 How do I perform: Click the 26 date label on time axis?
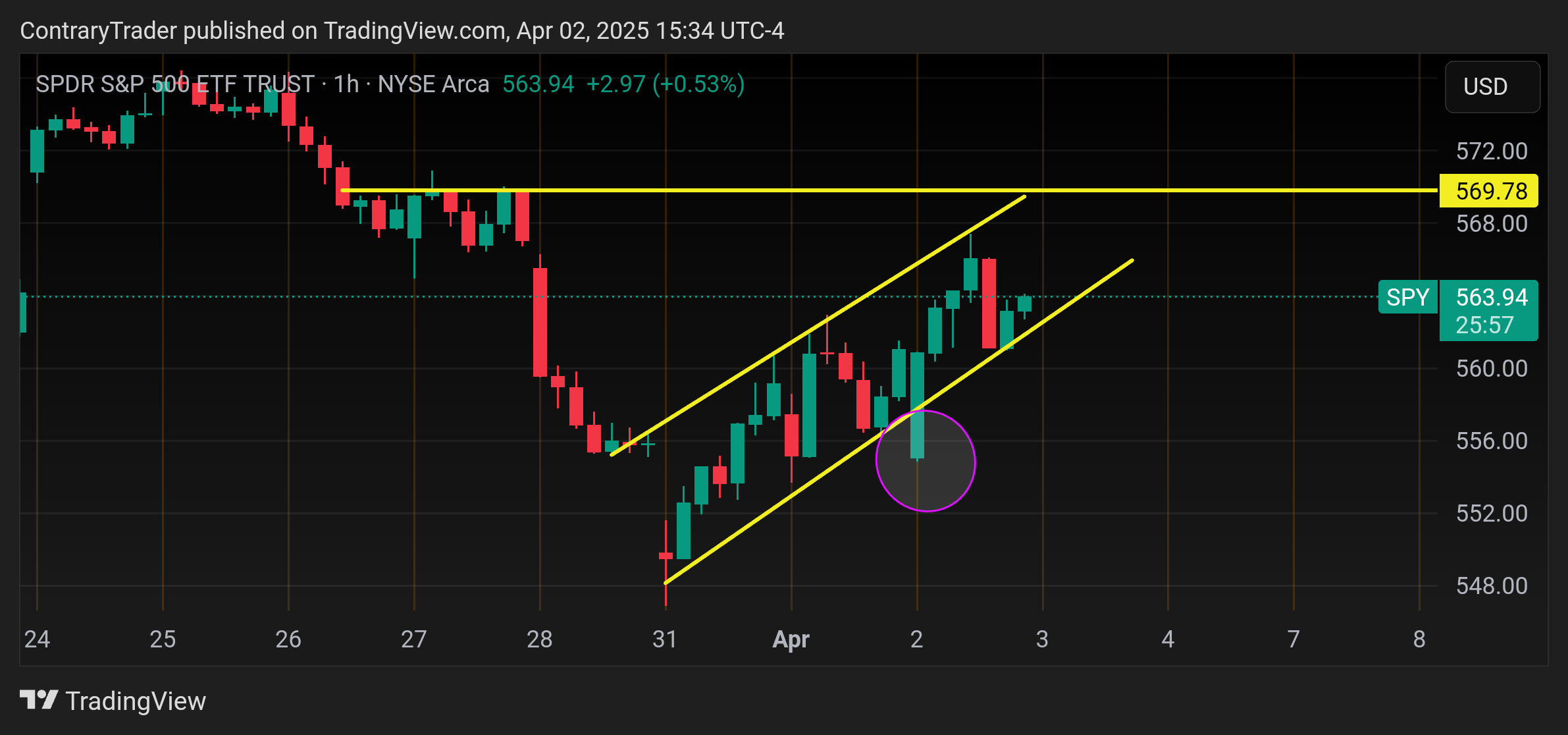pyautogui.click(x=288, y=640)
